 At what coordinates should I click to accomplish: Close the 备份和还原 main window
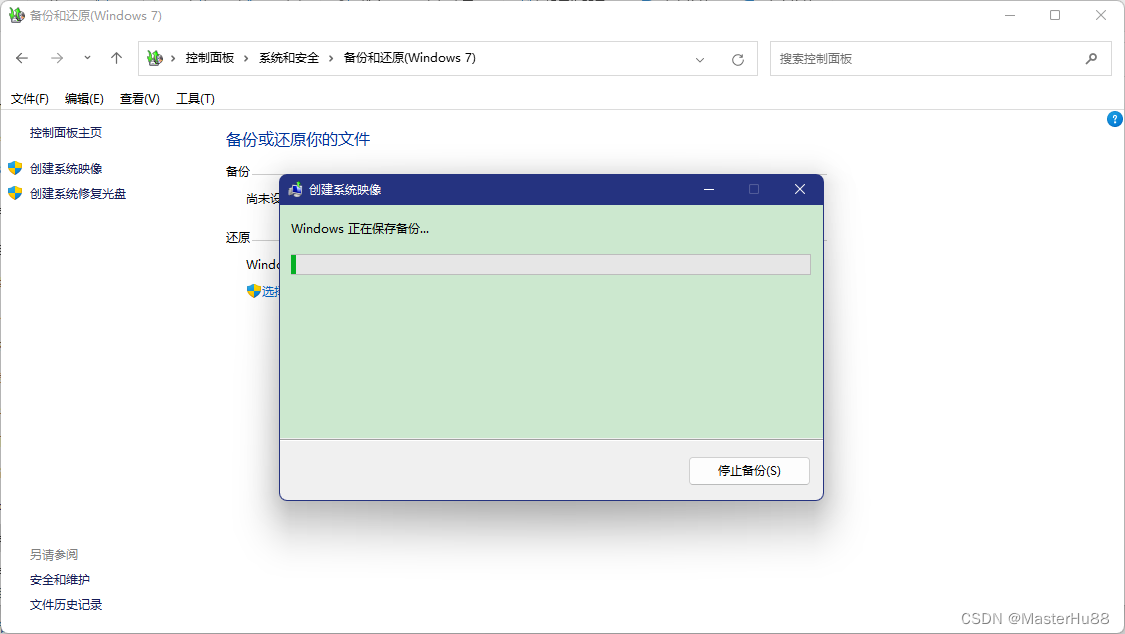pos(1101,15)
